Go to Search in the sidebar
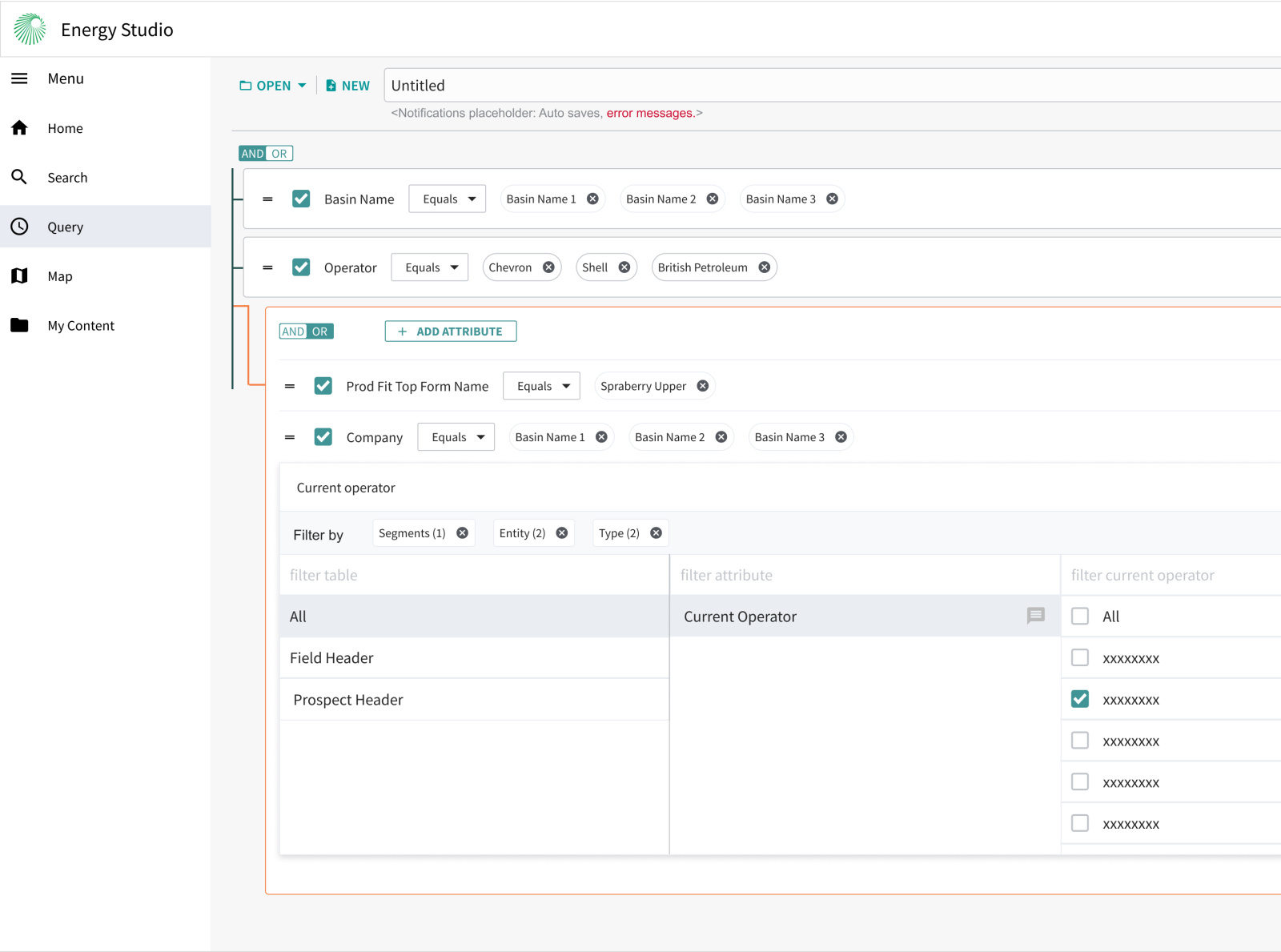 pyautogui.click(x=106, y=178)
